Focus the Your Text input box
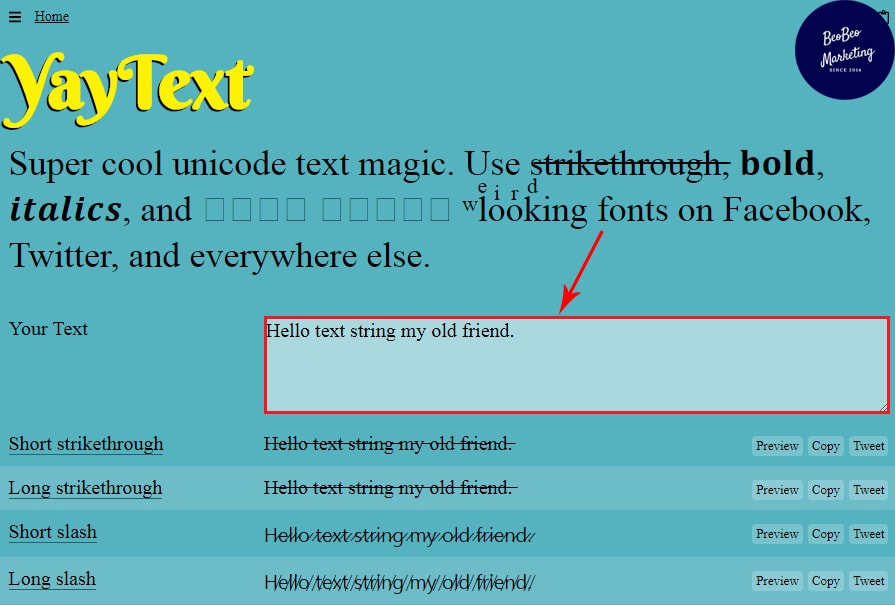Viewport: 895px width, 605px height. click(x=576, y=365)
